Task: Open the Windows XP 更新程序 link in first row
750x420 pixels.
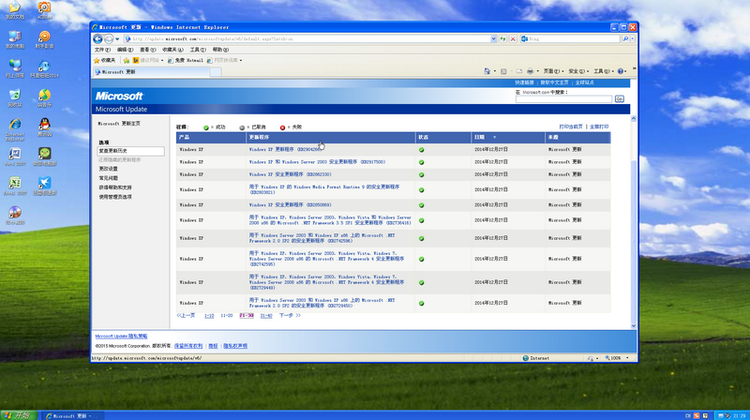Action: pyautogui.click(x=285, y=150)
